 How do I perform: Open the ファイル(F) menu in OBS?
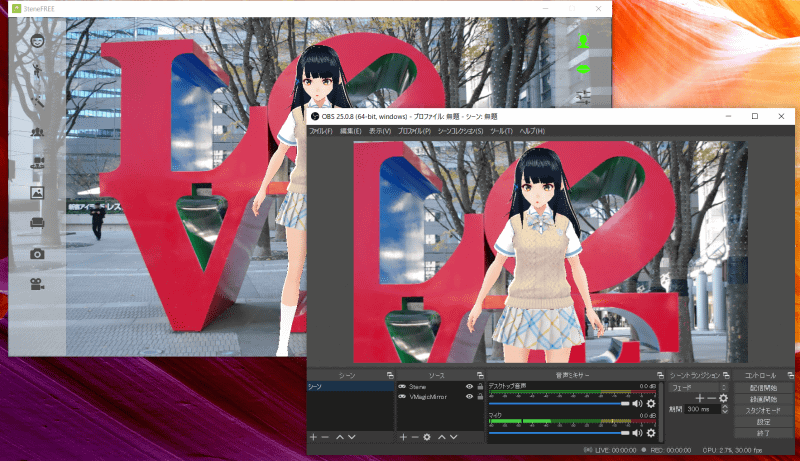click(x=320, y=131)
